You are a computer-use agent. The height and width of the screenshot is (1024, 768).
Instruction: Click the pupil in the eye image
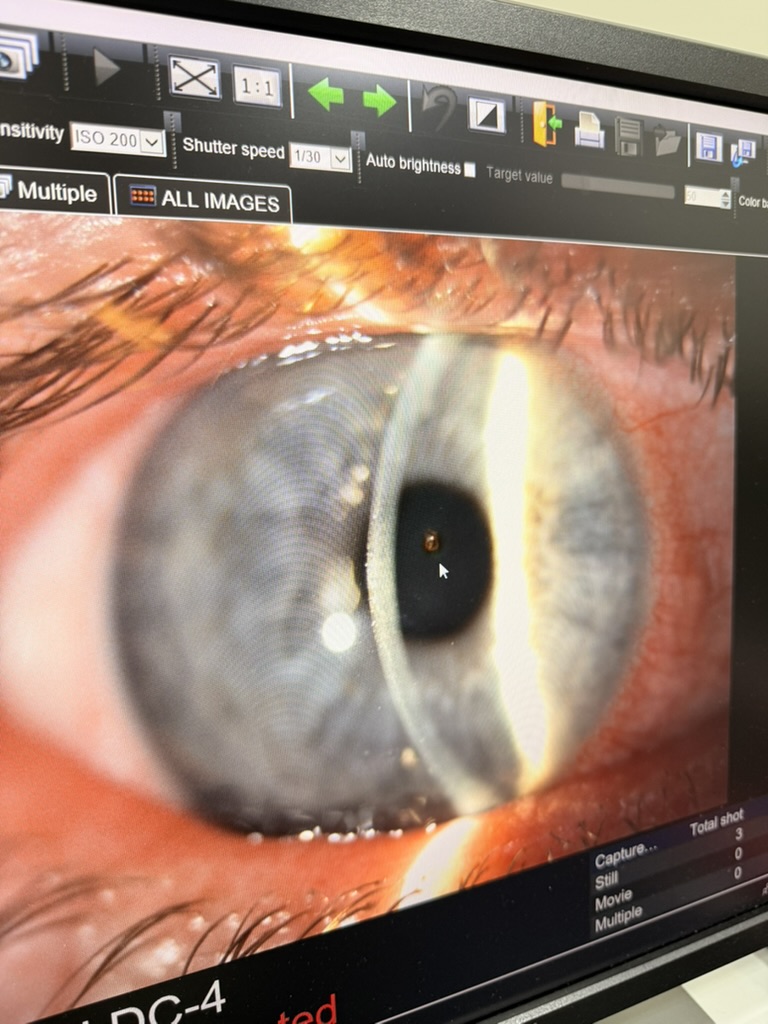[442, 560]
